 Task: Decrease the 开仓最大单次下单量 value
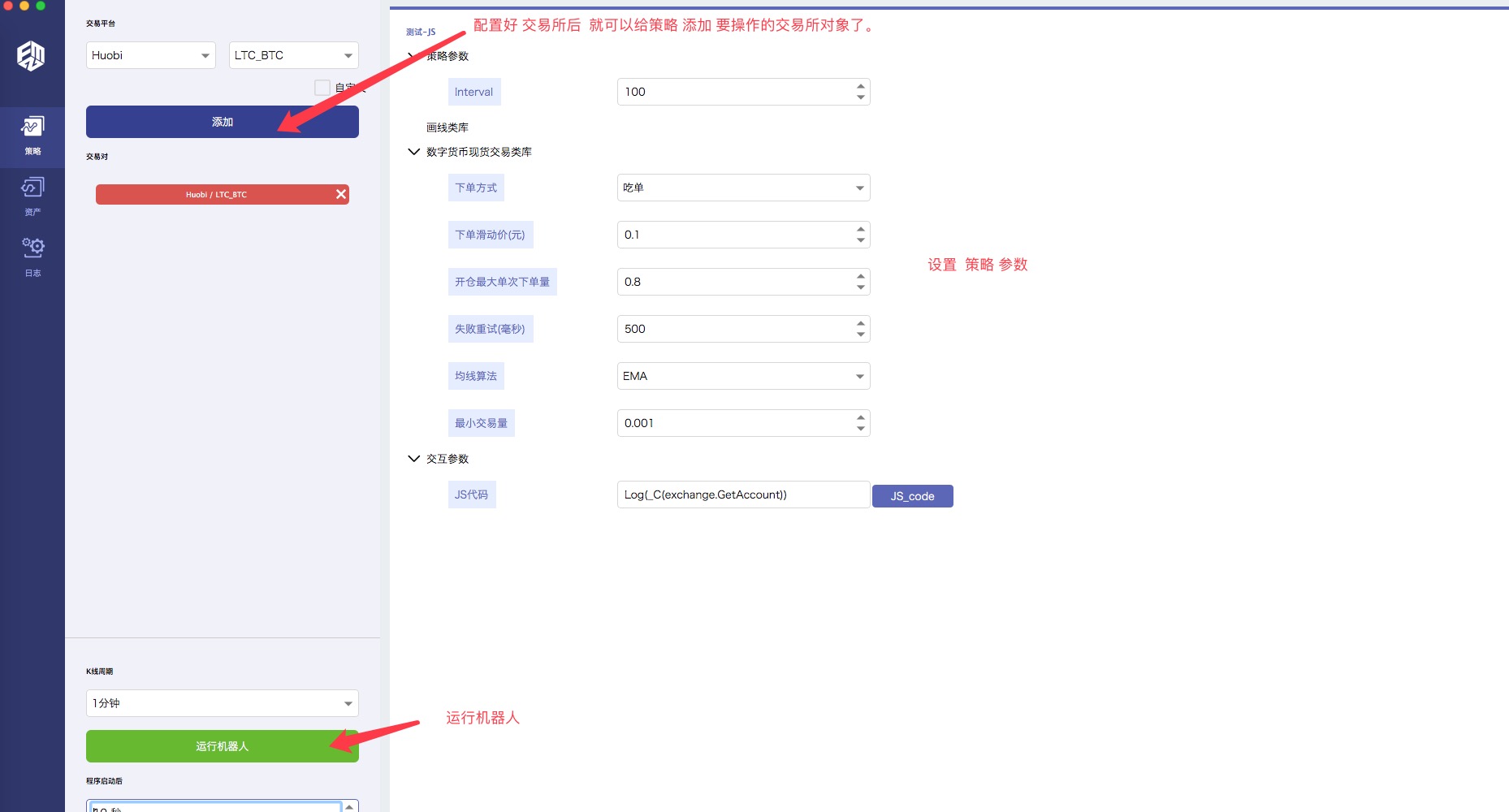[x=861, y=287]
